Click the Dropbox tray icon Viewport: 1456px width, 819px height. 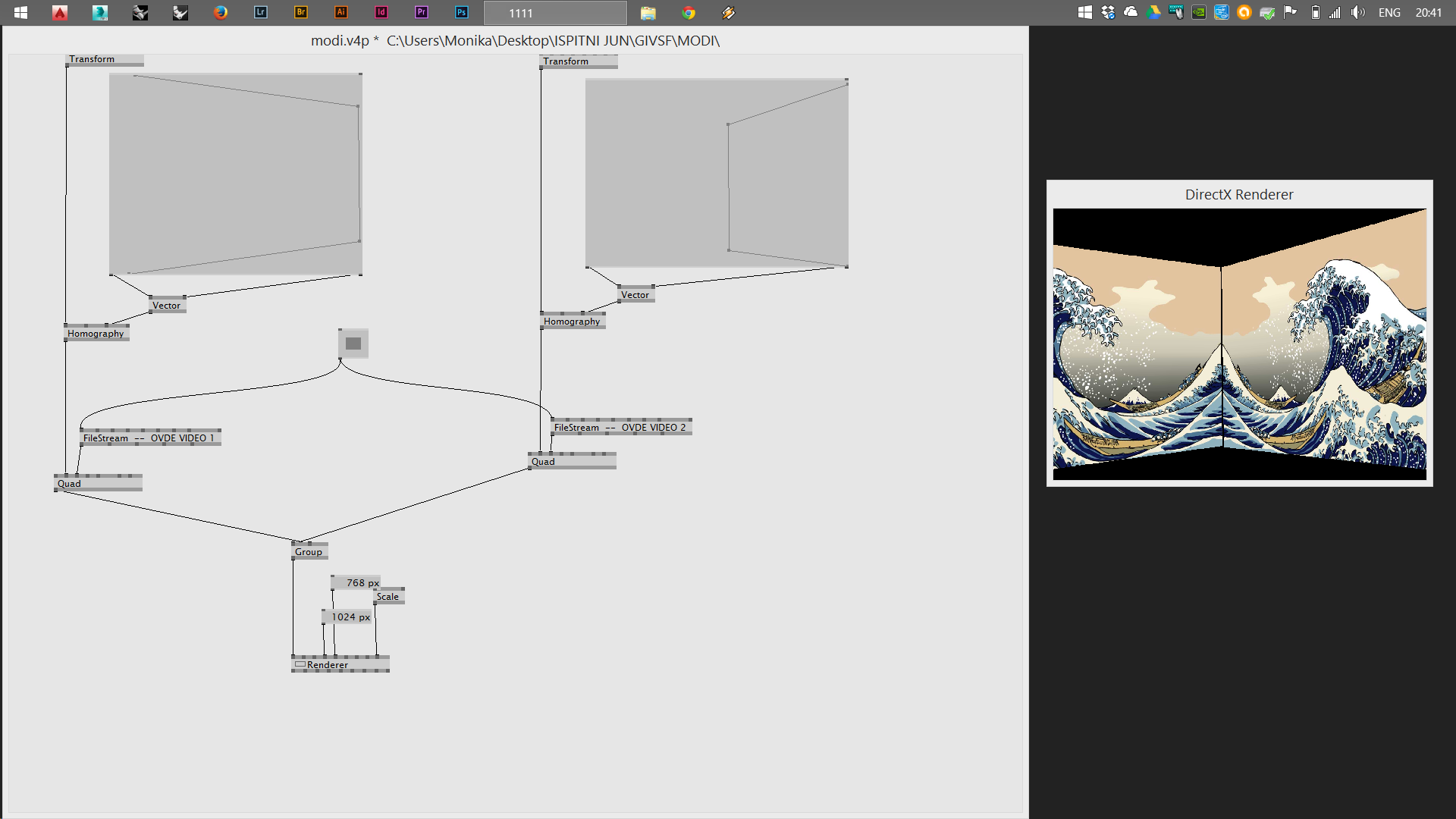pyautogui.click(x=1108, y=12)
